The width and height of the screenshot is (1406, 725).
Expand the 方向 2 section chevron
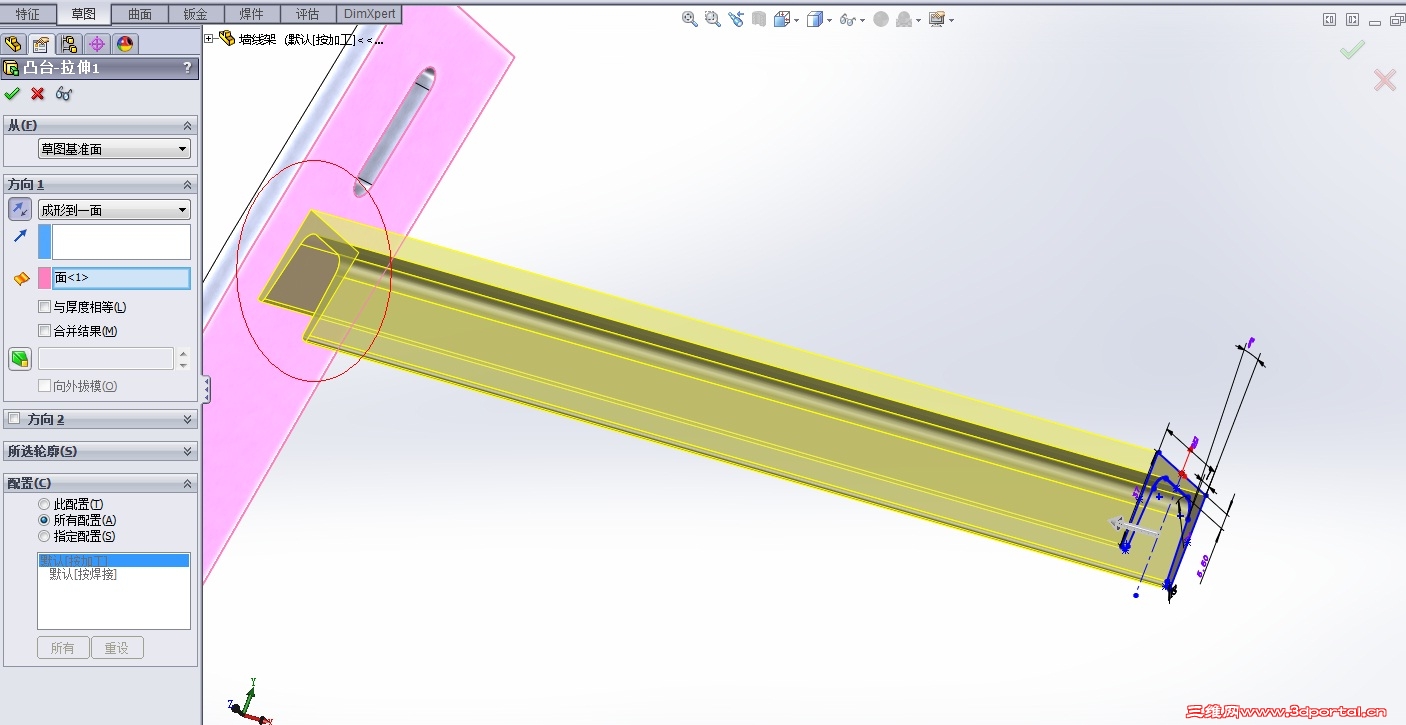point(187,420)
